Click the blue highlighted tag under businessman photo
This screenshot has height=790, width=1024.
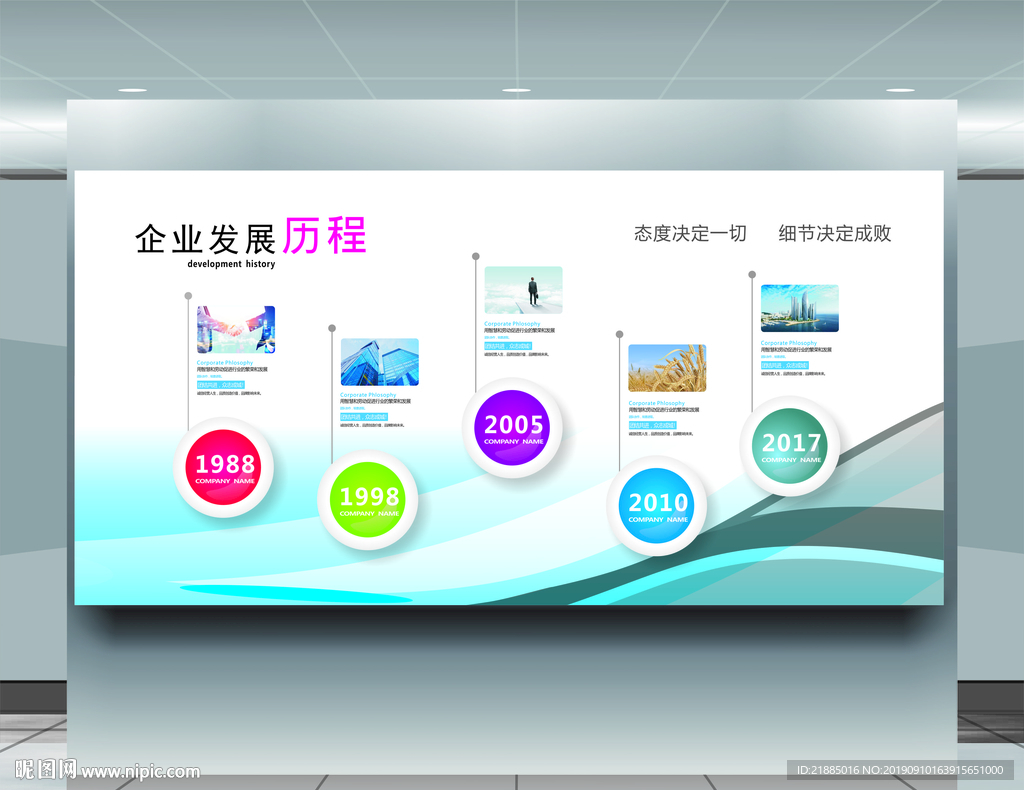pyautogui.click(x=508, y=346)
